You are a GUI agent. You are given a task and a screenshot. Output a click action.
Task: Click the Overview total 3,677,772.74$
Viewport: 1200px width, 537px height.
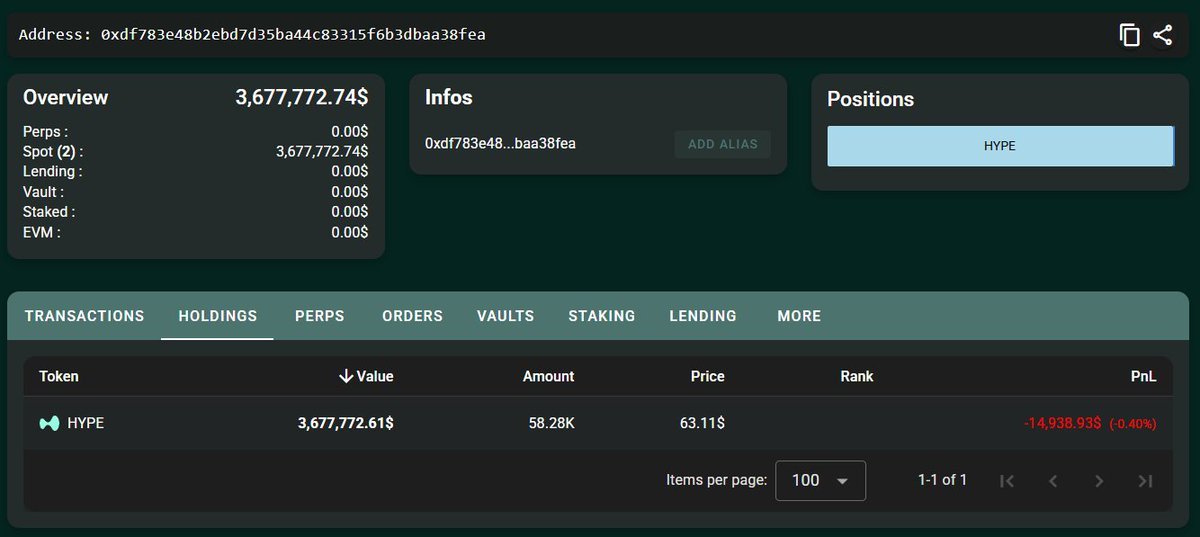[x=302, y=98]
